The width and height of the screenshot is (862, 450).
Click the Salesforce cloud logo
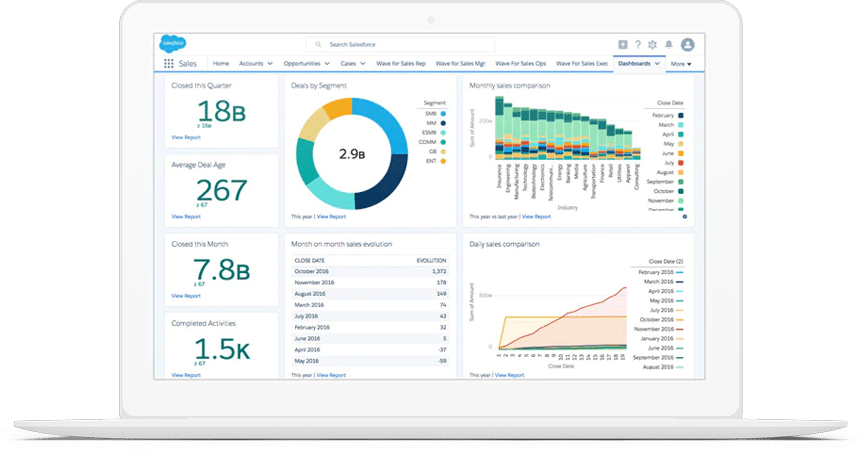173,43
